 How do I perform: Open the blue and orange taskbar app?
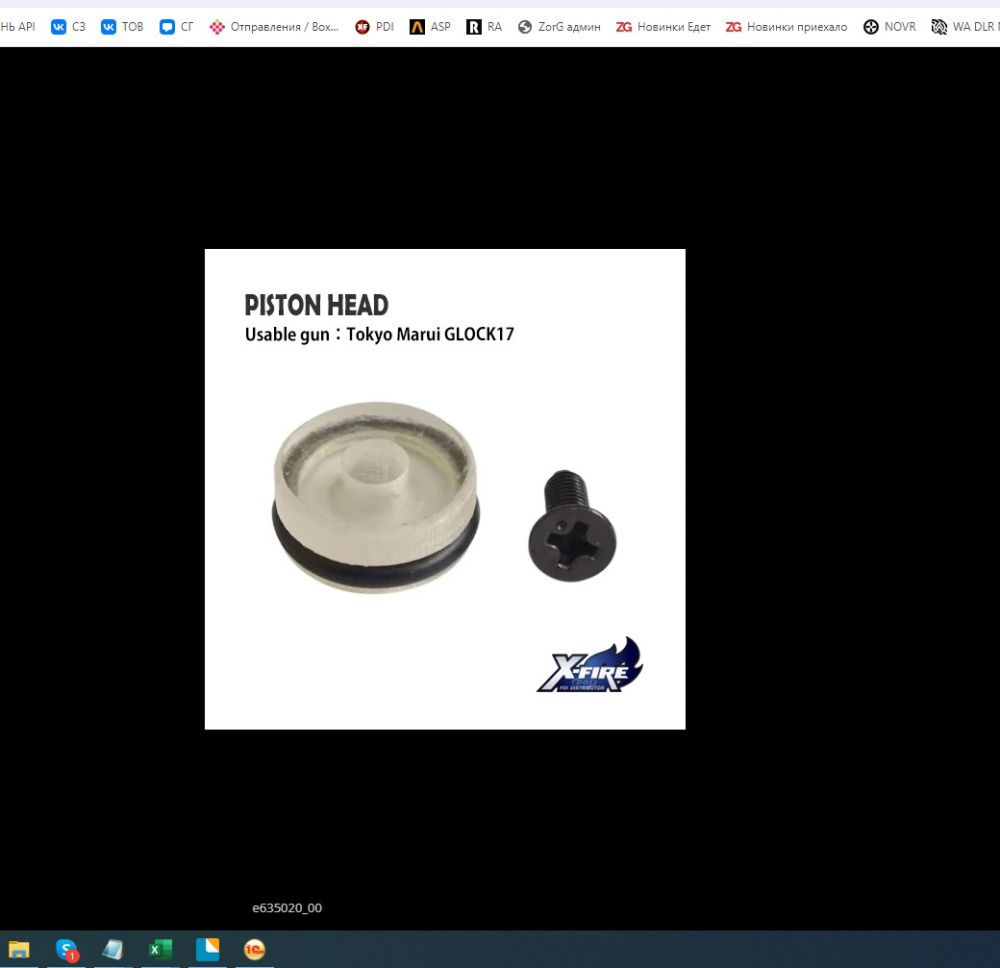207,950
